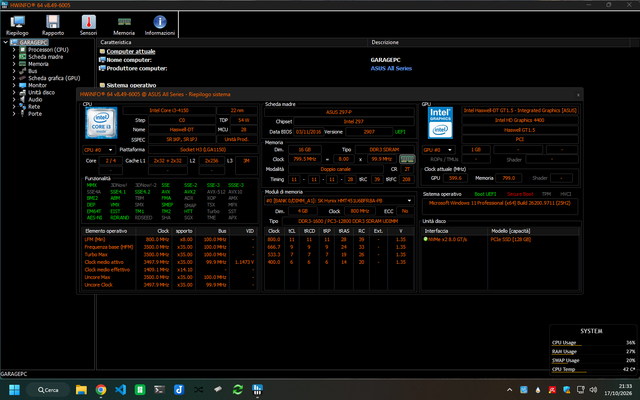
Task: Launch Google Chrome from the taskbar
Action: click(101, 390)
